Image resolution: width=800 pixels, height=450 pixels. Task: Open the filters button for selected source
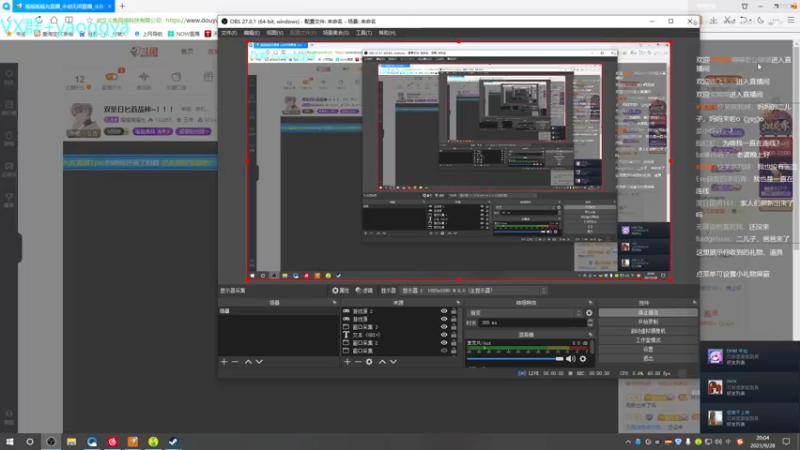tap(364, 290)
